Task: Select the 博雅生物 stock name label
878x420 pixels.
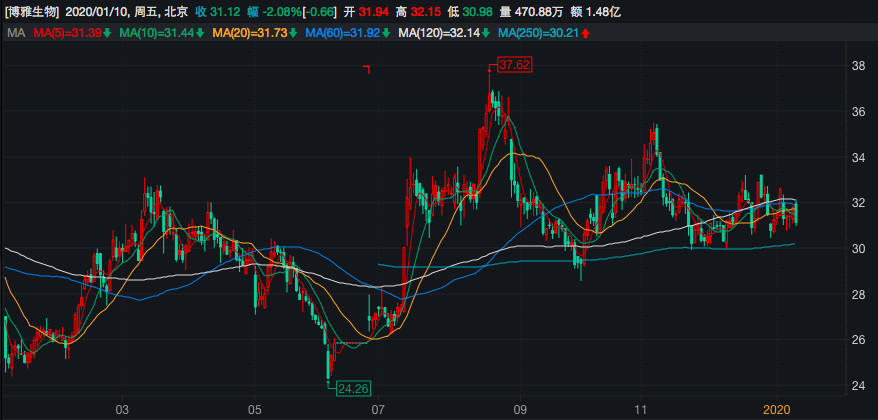Action: 32,11
